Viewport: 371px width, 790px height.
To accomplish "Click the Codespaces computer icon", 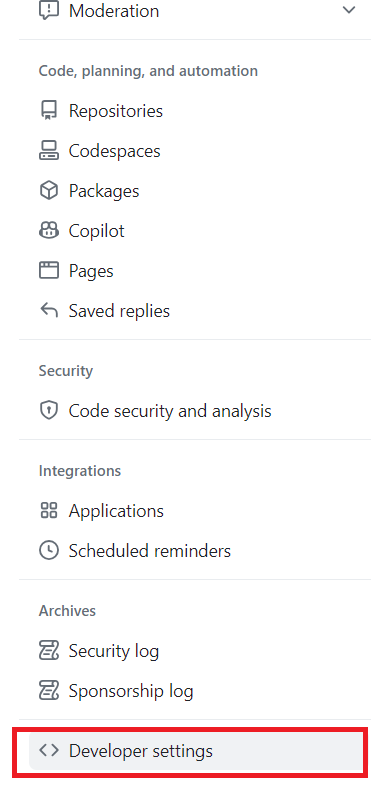I will [49, 151].
